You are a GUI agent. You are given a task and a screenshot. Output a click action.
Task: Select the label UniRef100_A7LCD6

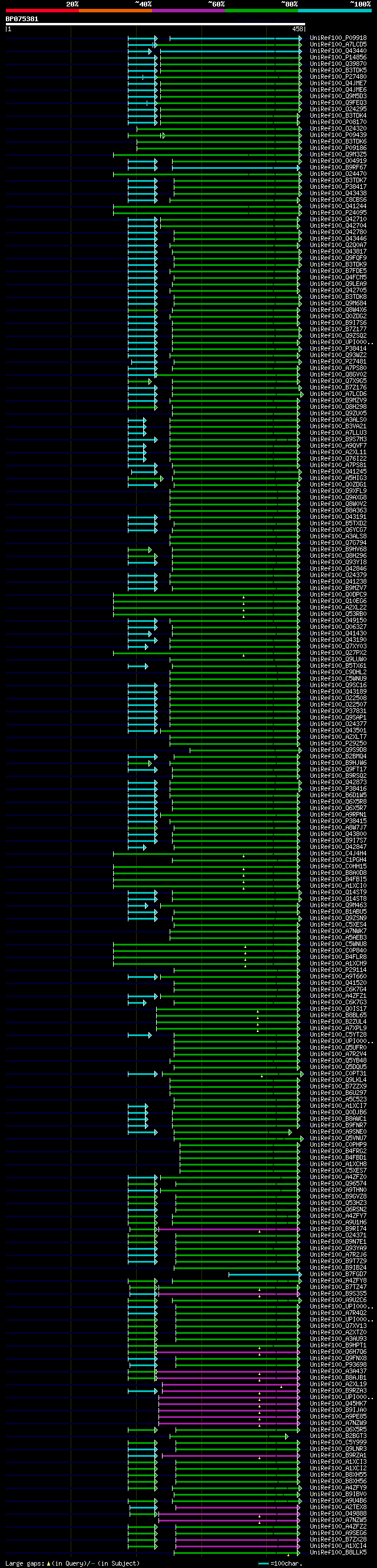(x=338, y=394)
